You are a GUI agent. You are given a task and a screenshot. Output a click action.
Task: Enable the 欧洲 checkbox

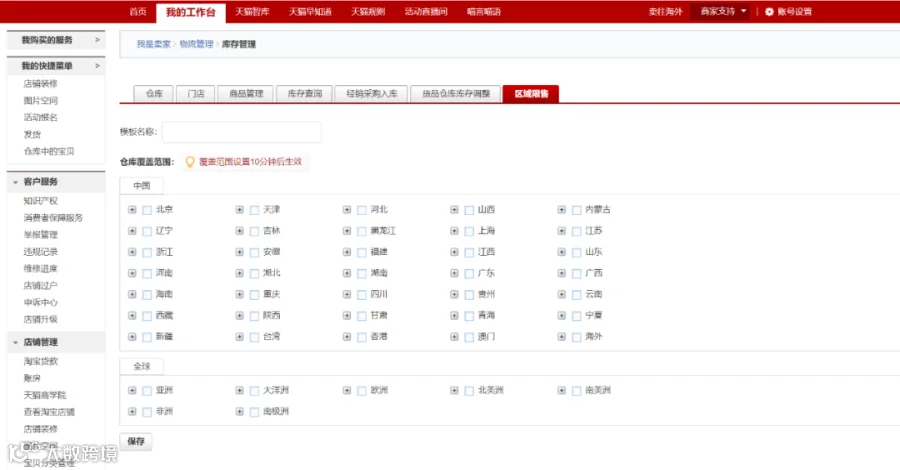coord(362,391)
